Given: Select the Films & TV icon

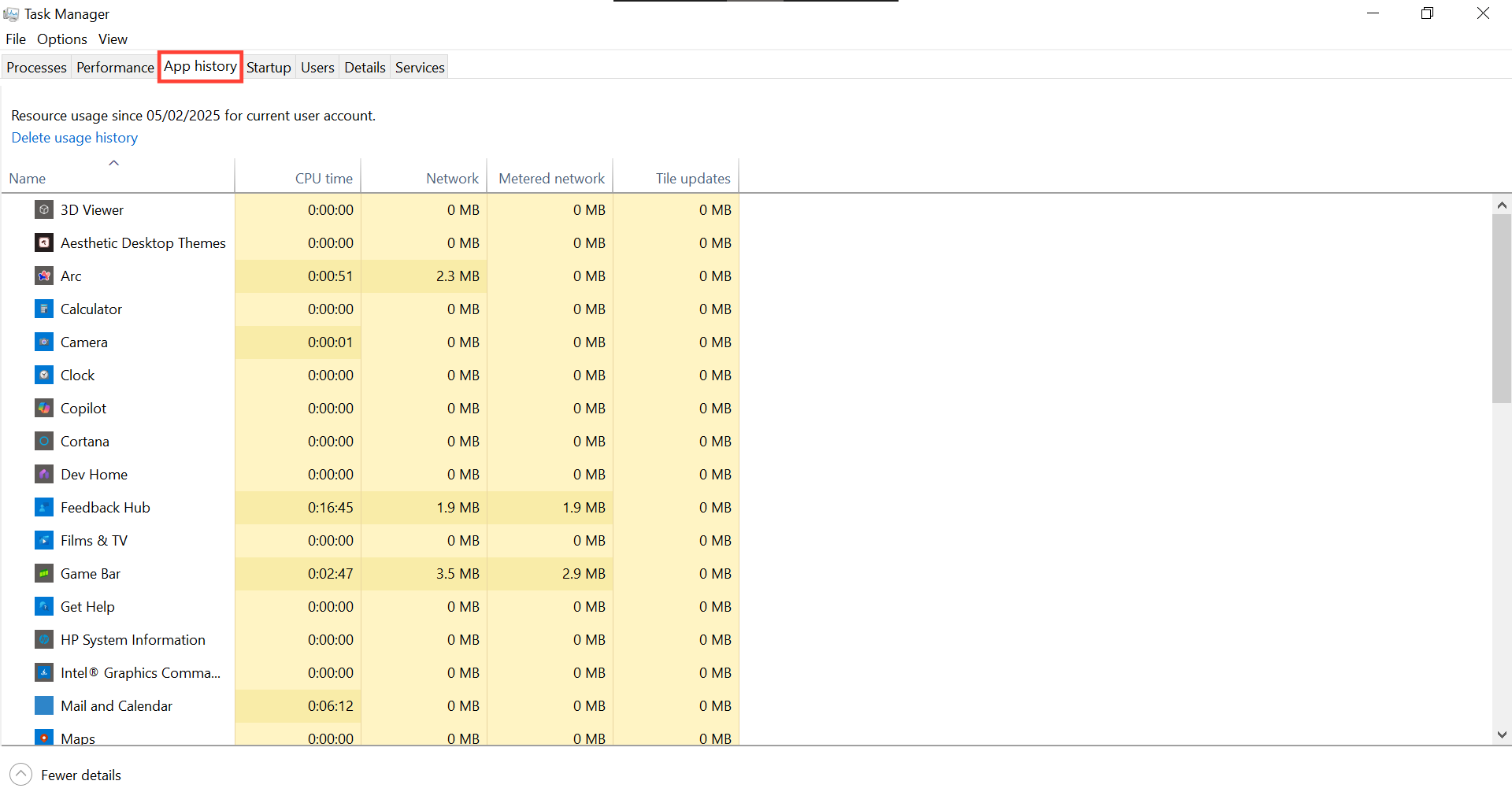Looking at the screenshot, I should click(x=44, y=540).
